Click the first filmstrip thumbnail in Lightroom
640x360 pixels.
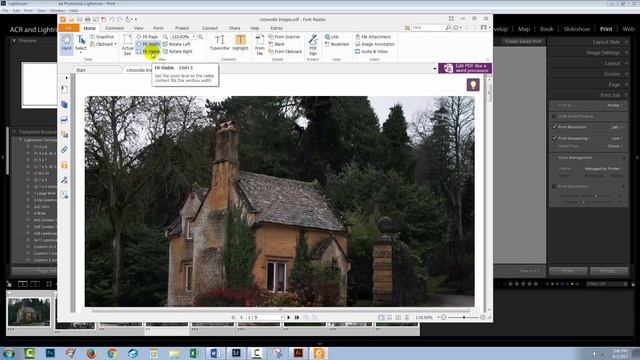(29, 312)
